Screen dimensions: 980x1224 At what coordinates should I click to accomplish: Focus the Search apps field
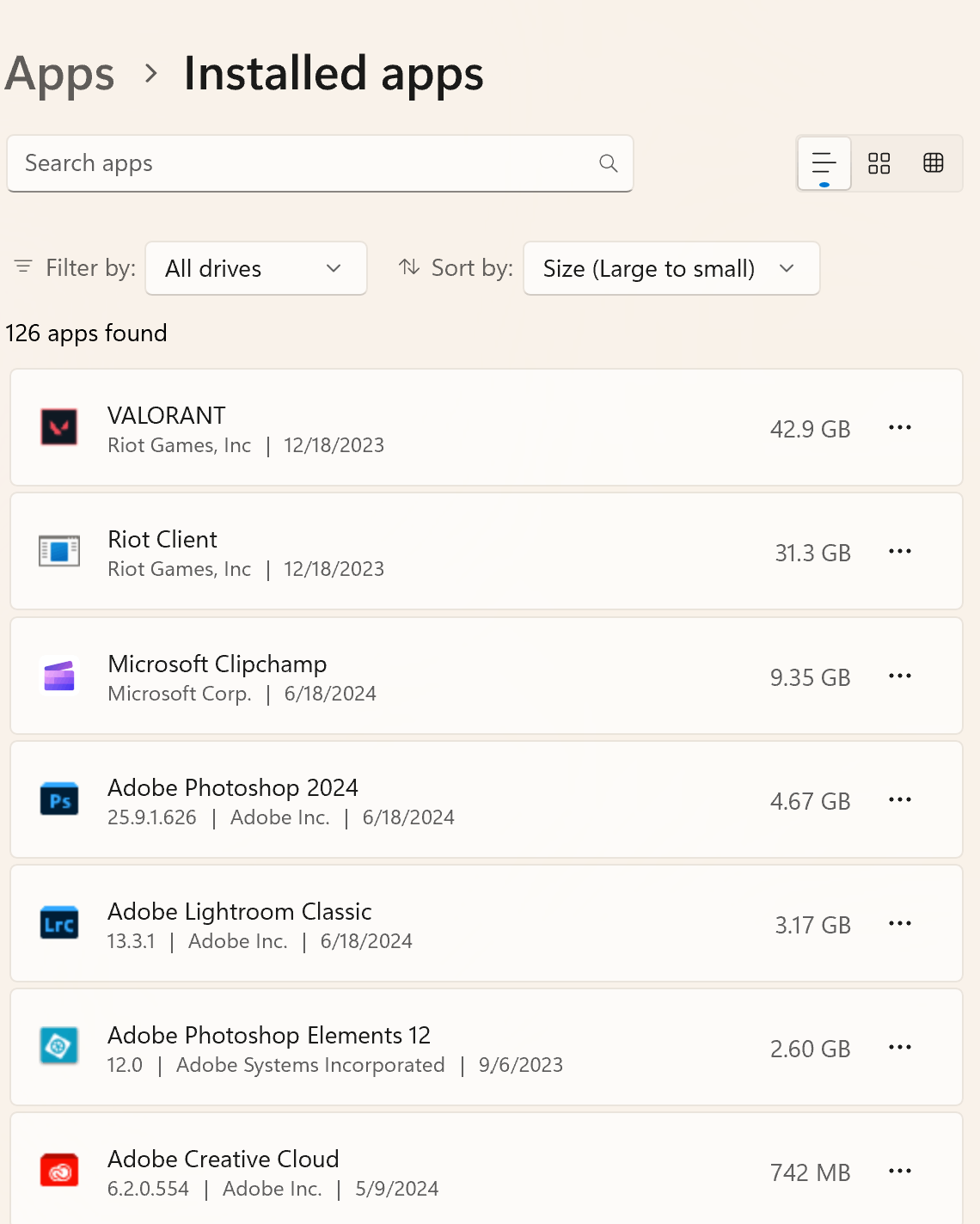[x=320, y=163]
